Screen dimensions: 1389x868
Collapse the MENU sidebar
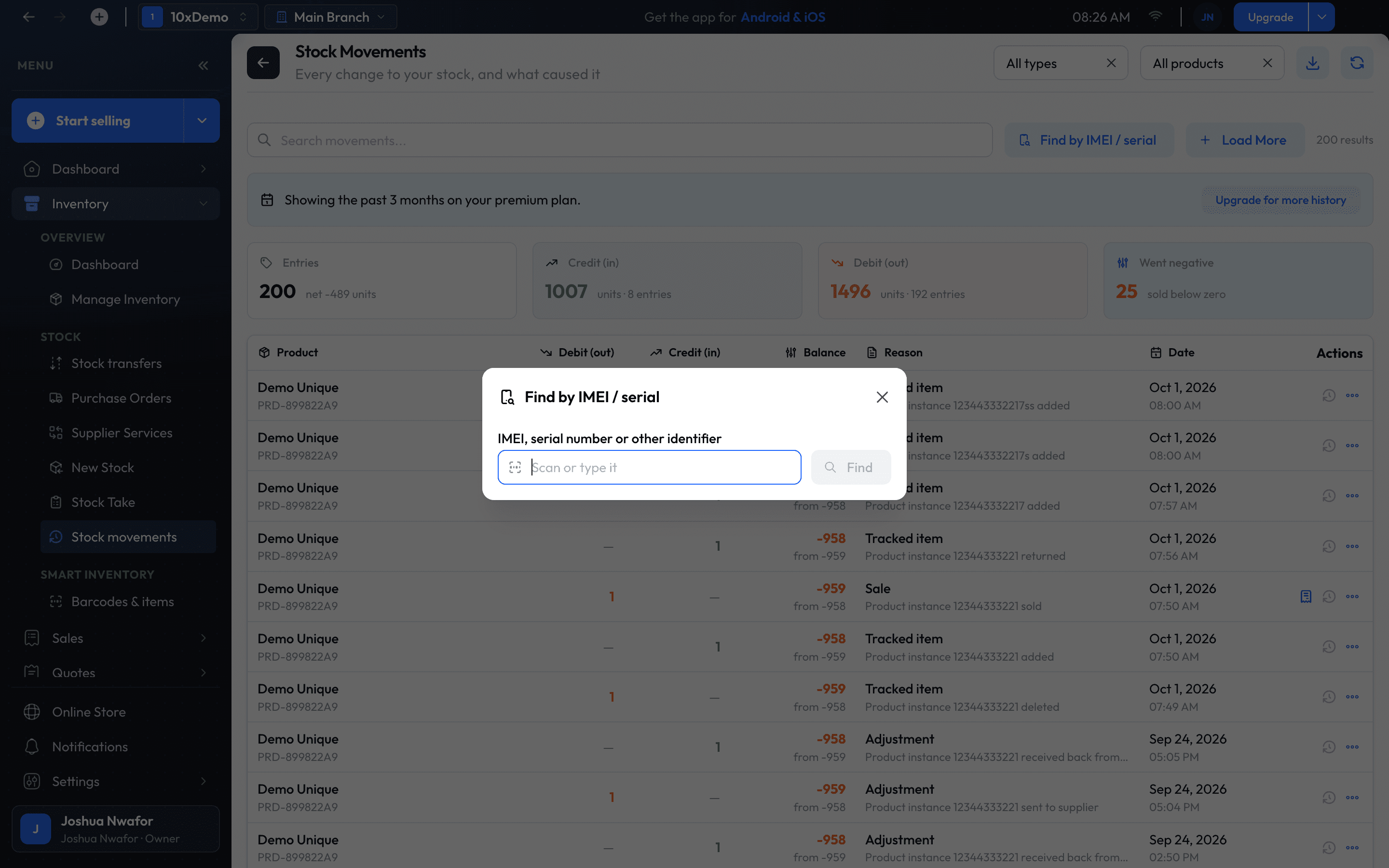[x=203, y=66]
